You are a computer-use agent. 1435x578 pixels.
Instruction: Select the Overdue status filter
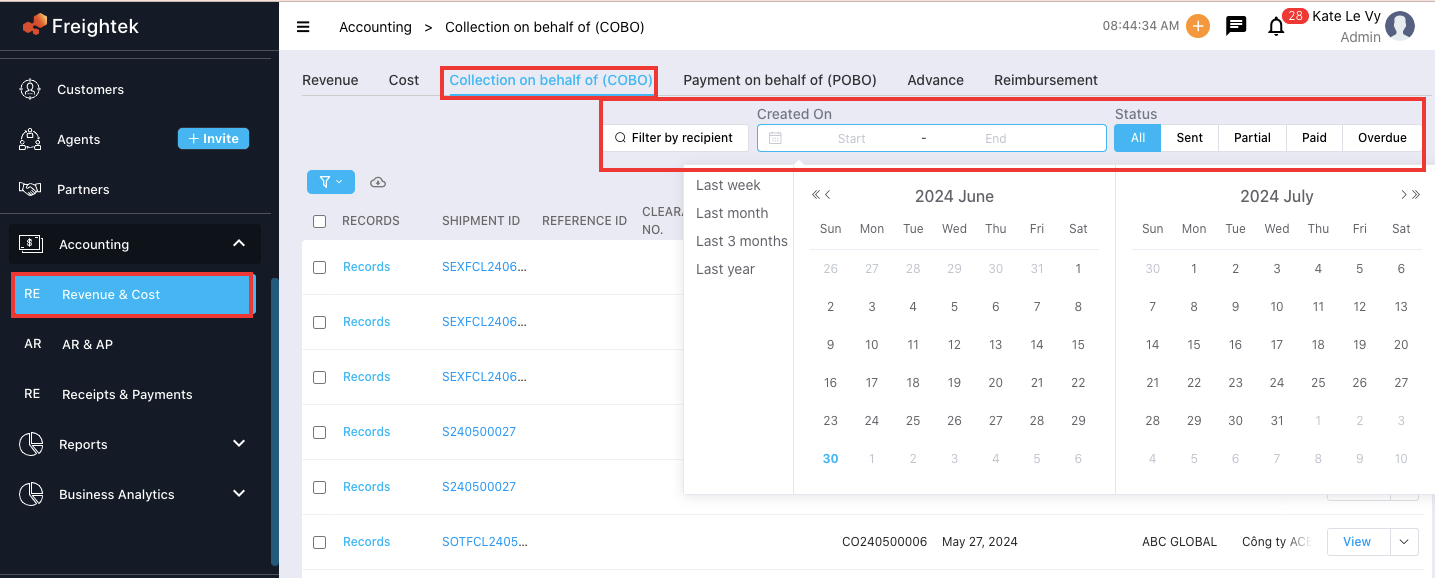tap(1382, 138)
